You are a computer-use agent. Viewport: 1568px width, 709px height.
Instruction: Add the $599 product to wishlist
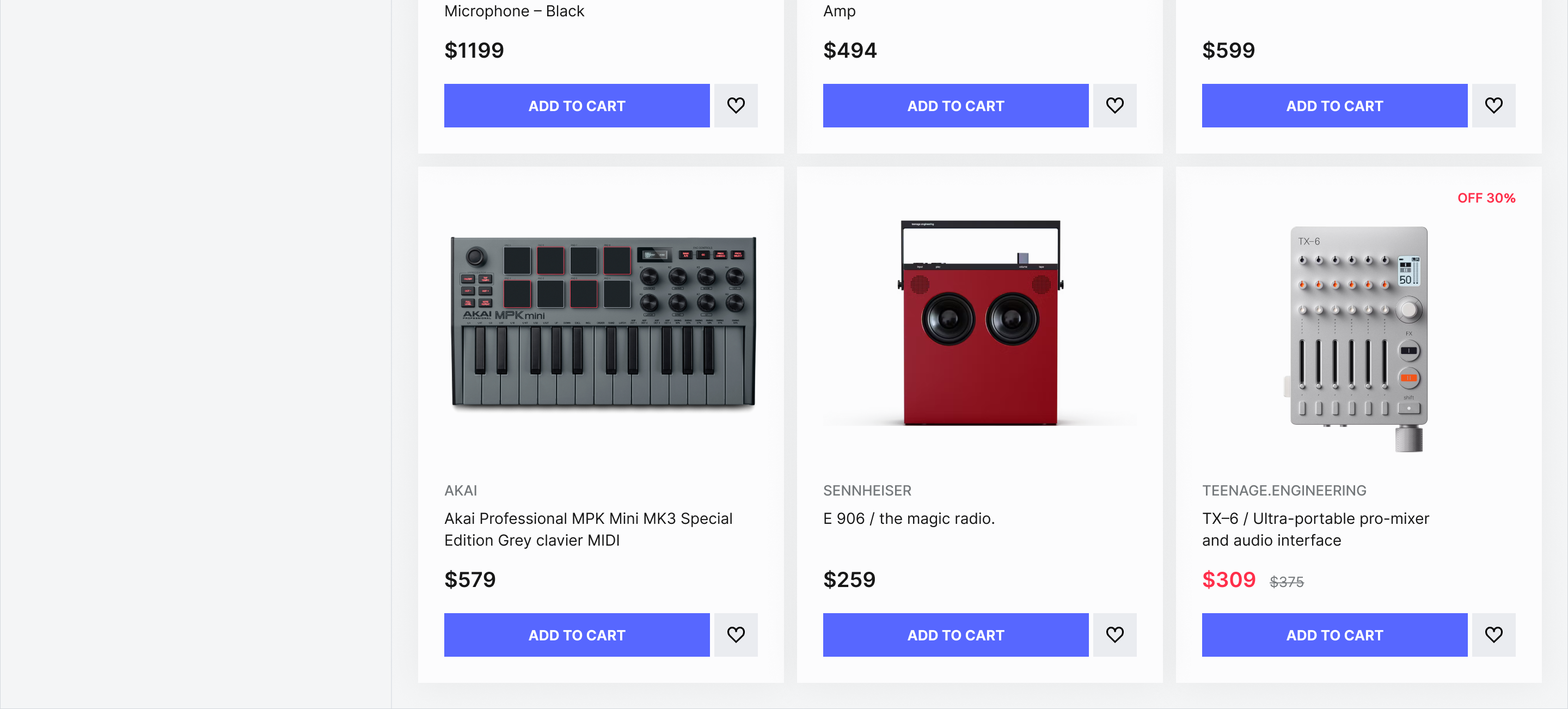1493,106
